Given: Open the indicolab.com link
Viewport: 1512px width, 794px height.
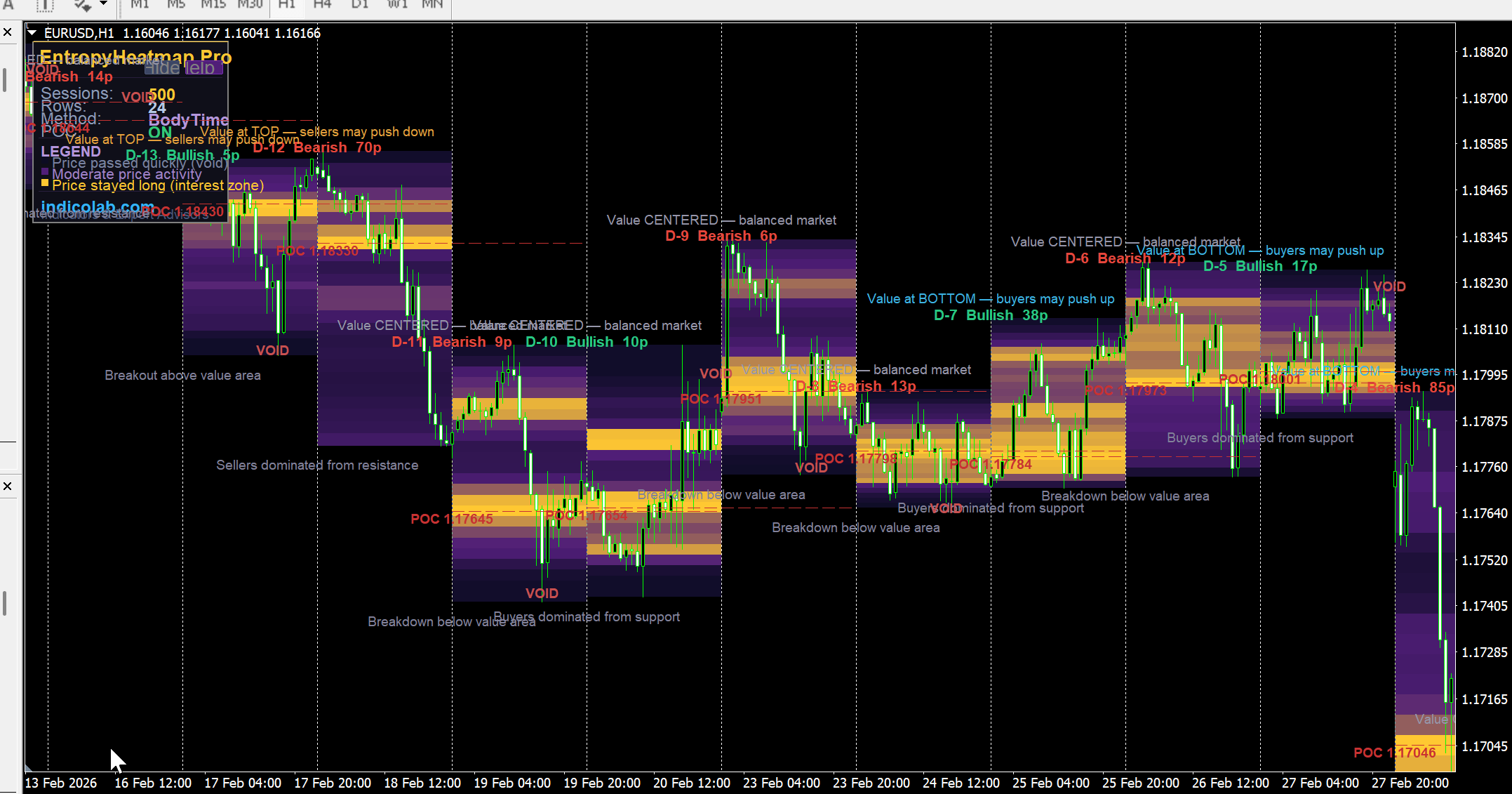Looking at the screenshot, I should click(x=97, y=206).
